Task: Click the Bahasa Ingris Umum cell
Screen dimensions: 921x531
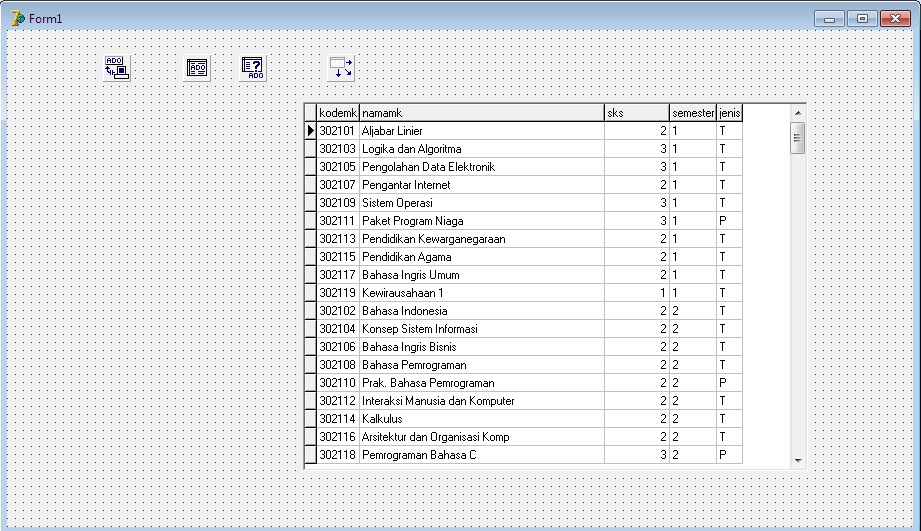Action: pos(482,275)
